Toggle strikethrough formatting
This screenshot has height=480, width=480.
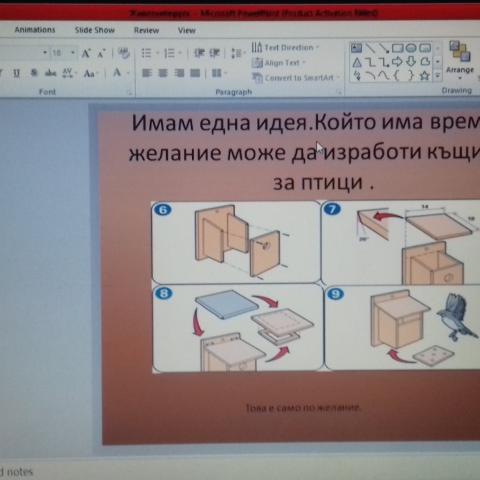(x=50, y=73)
